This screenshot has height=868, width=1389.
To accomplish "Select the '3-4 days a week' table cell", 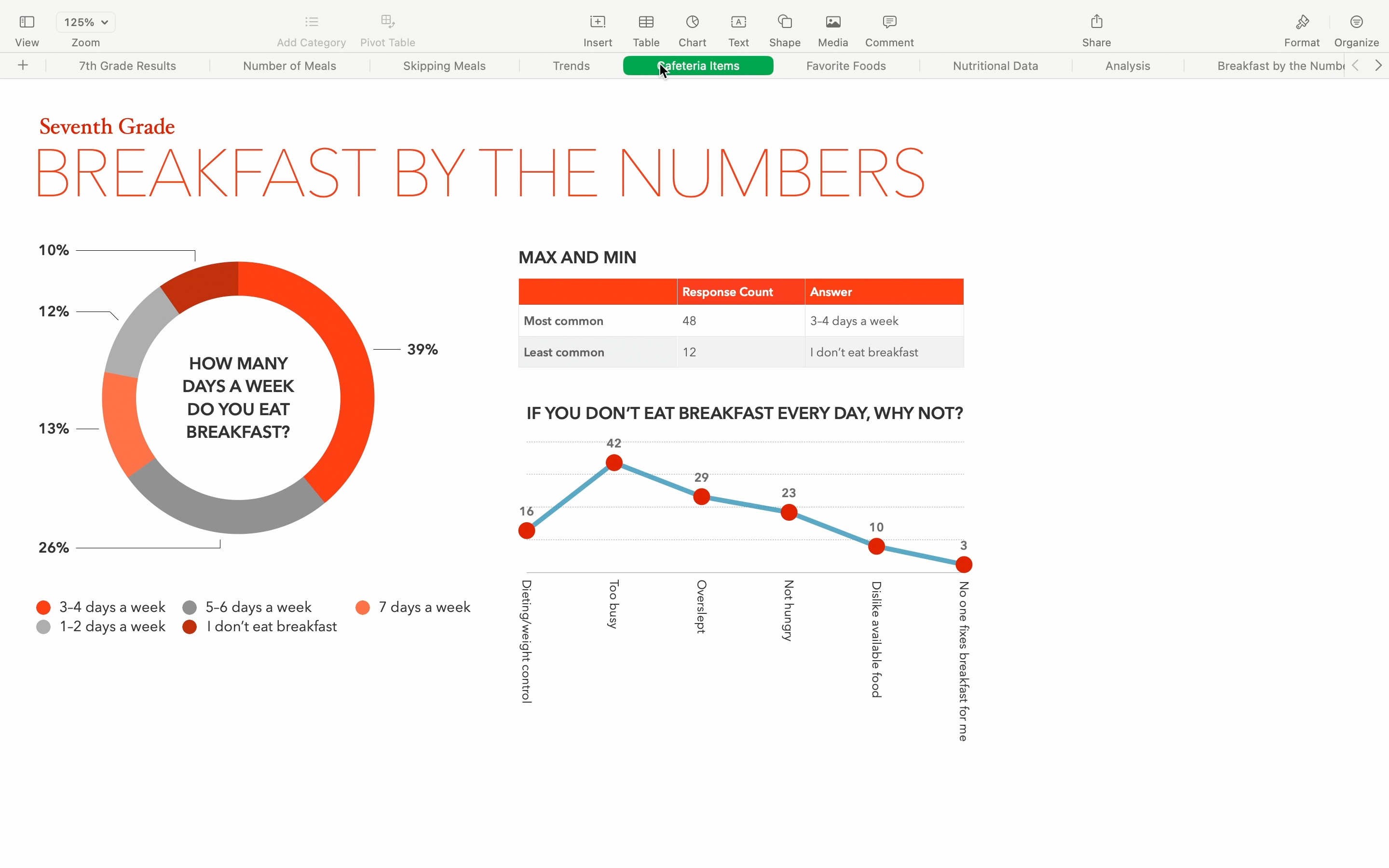I will (884, 321).
